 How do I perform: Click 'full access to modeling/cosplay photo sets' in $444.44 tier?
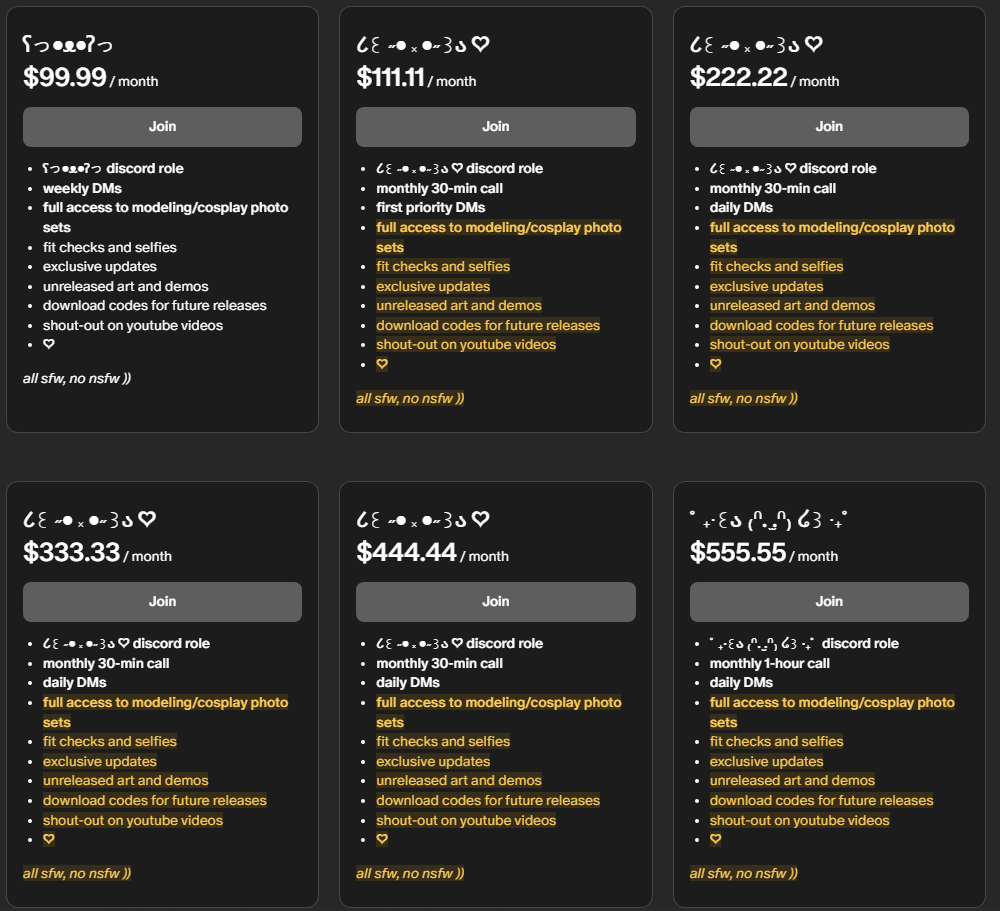(x=499, y=712)
